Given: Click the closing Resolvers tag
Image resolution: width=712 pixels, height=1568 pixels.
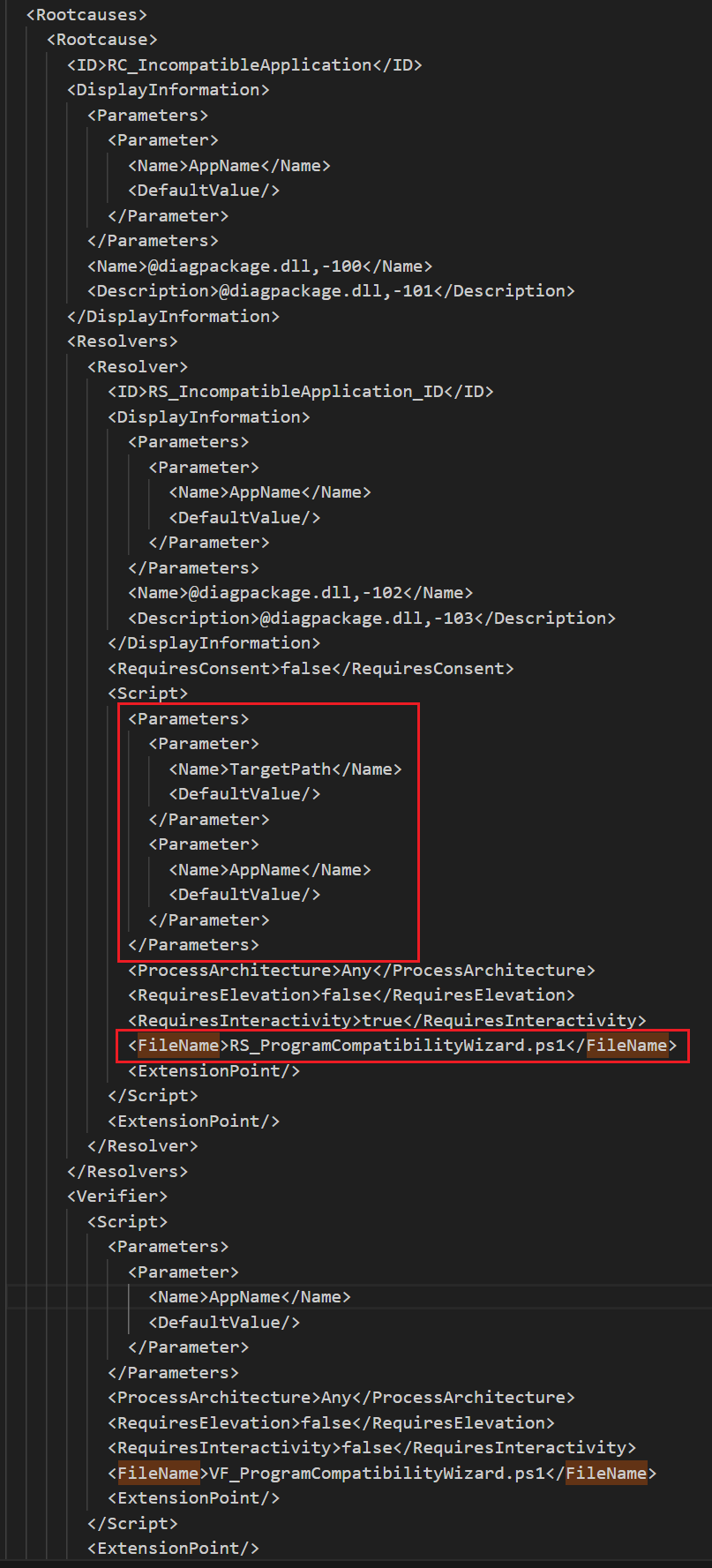Looking at the screenshot, I should coord(127,1172).
